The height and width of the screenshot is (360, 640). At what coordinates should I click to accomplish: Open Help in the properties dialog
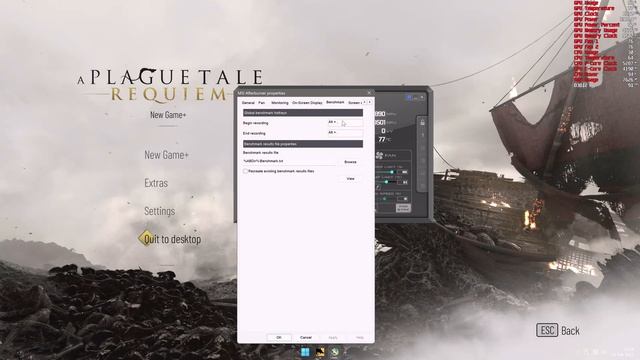coord(360,338)
